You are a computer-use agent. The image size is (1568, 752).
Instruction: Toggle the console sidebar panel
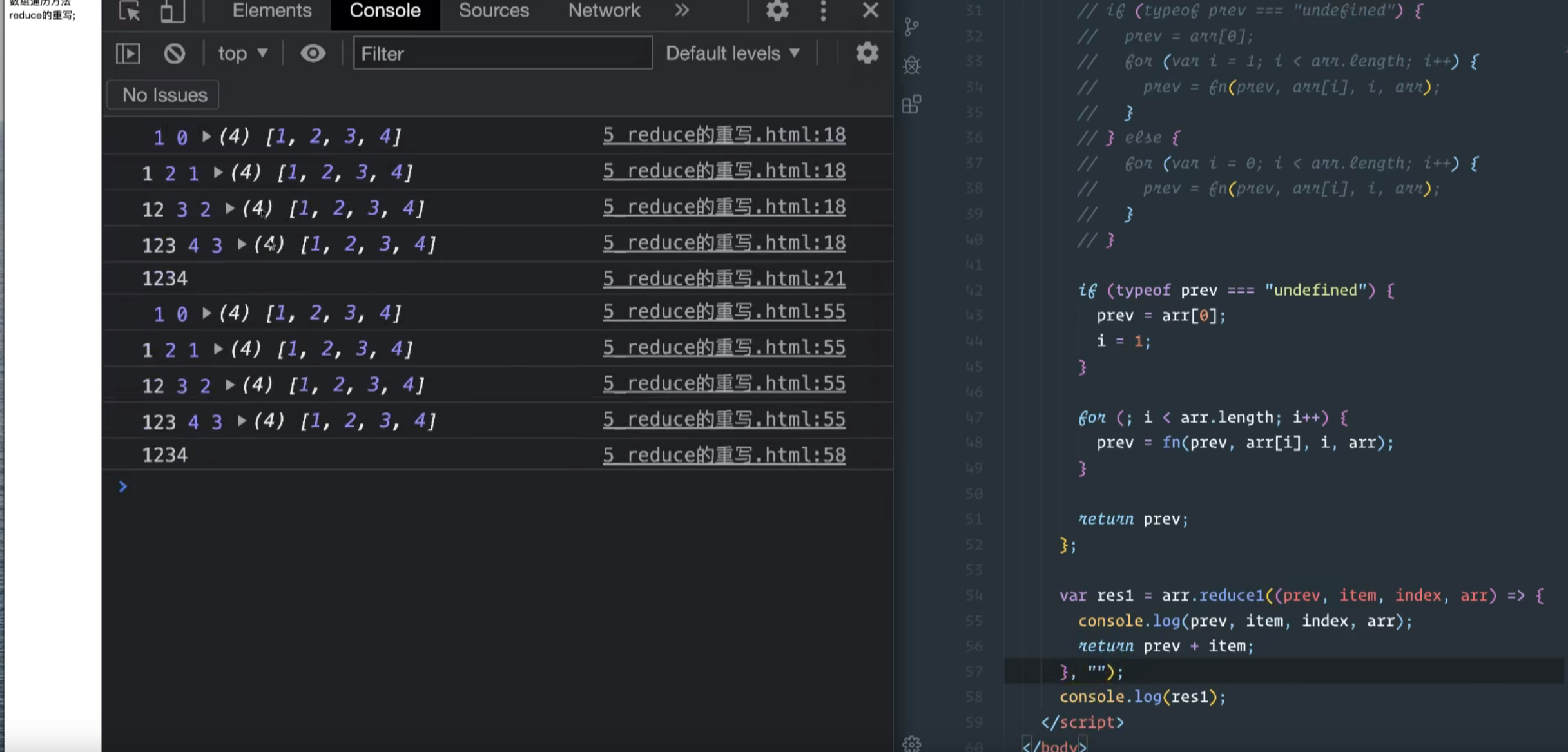pos(128,53)
